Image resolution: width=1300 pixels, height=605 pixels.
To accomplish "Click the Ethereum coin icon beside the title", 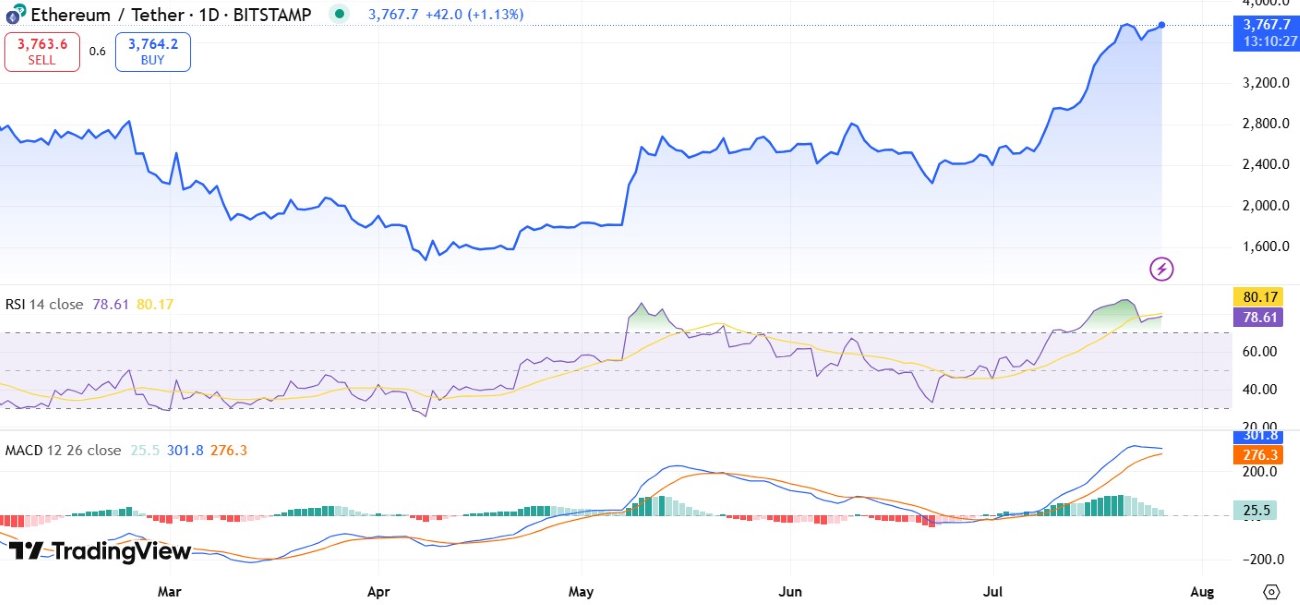I will [15, 14].
